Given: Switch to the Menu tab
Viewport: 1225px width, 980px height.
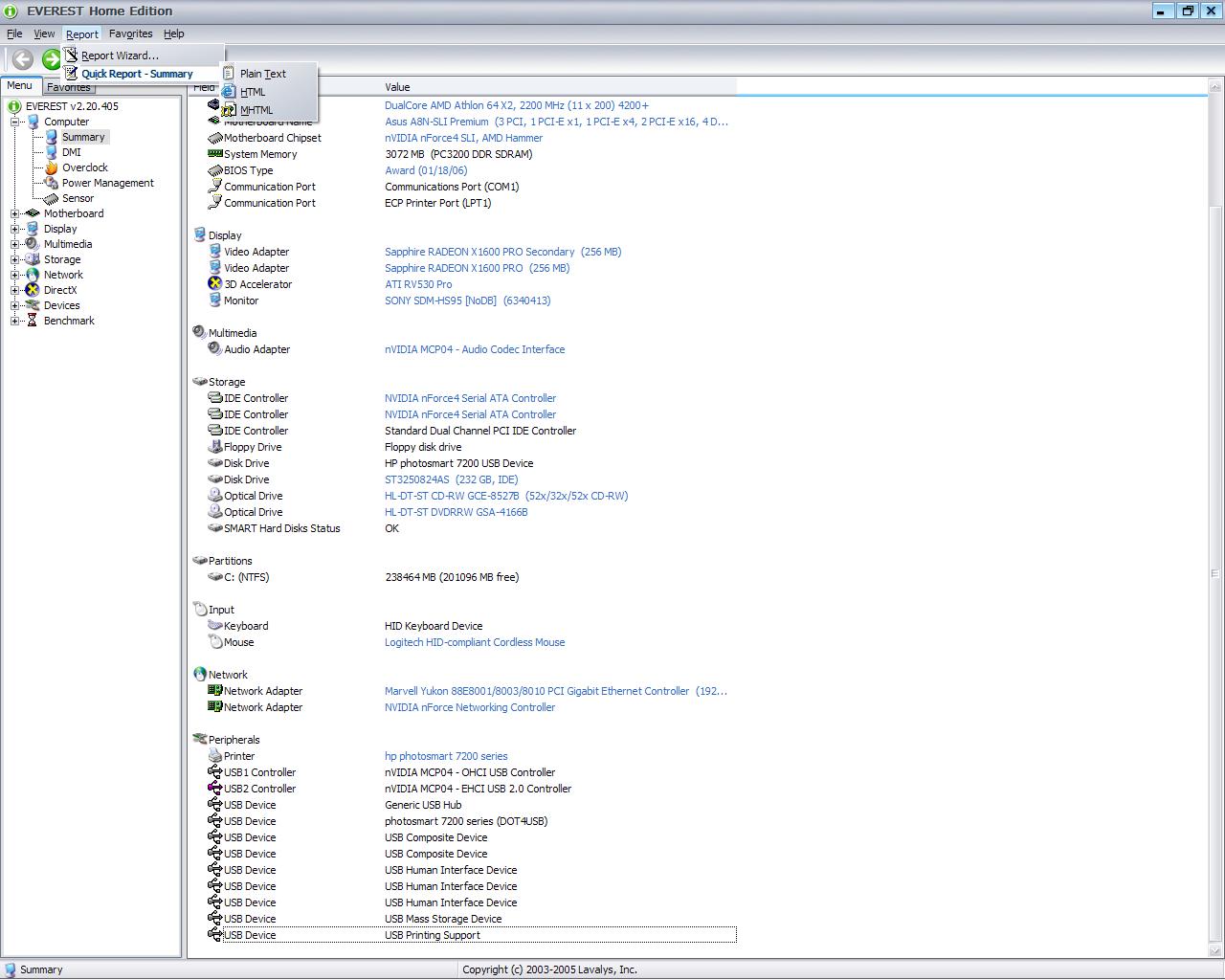Looking at the screenshot, I should coord(19,85).
